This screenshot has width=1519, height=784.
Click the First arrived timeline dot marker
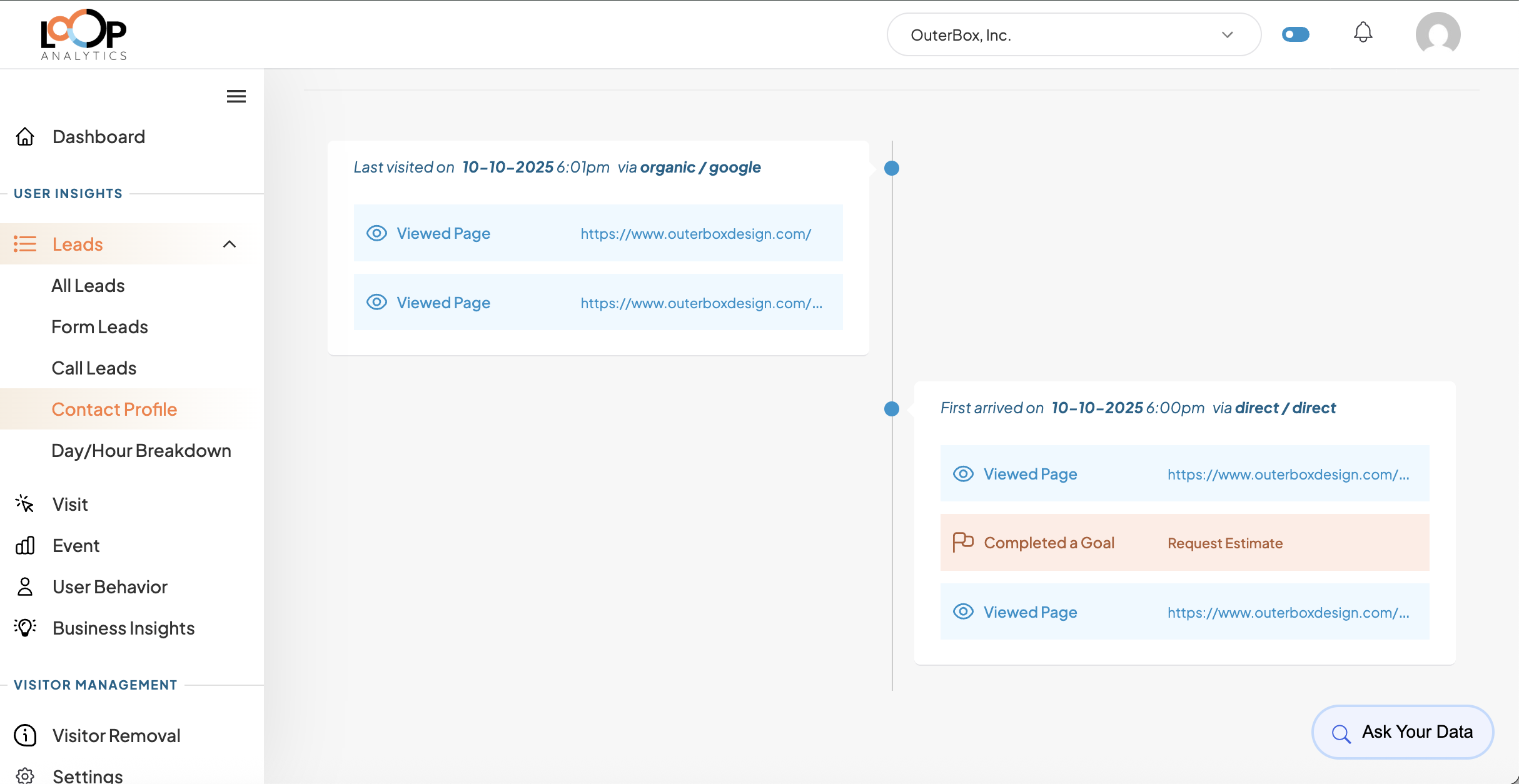[x=892, y=409]
